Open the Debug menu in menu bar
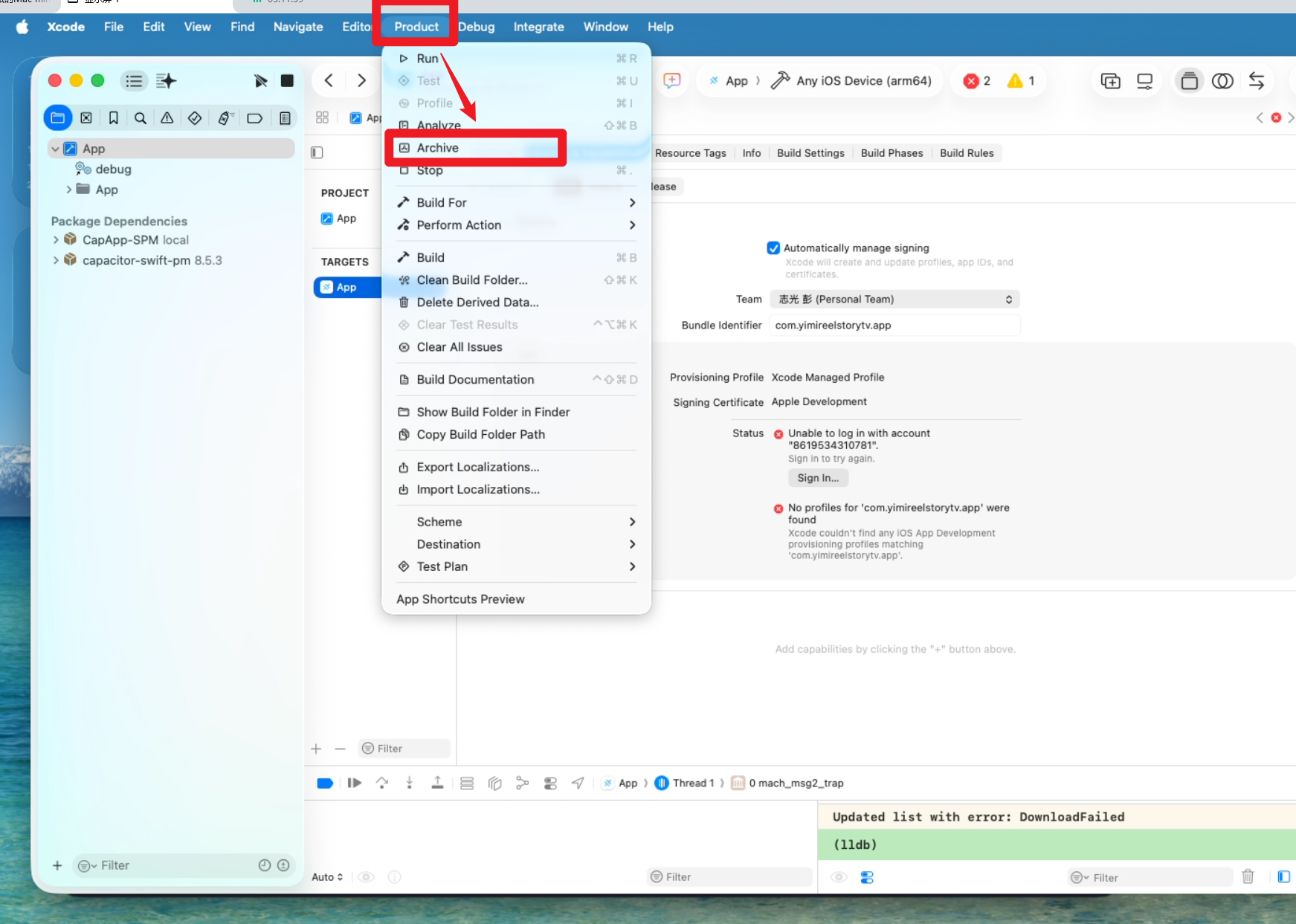Image resolution: width=1296 pixels, height=924 pixels. click(476, 27)
